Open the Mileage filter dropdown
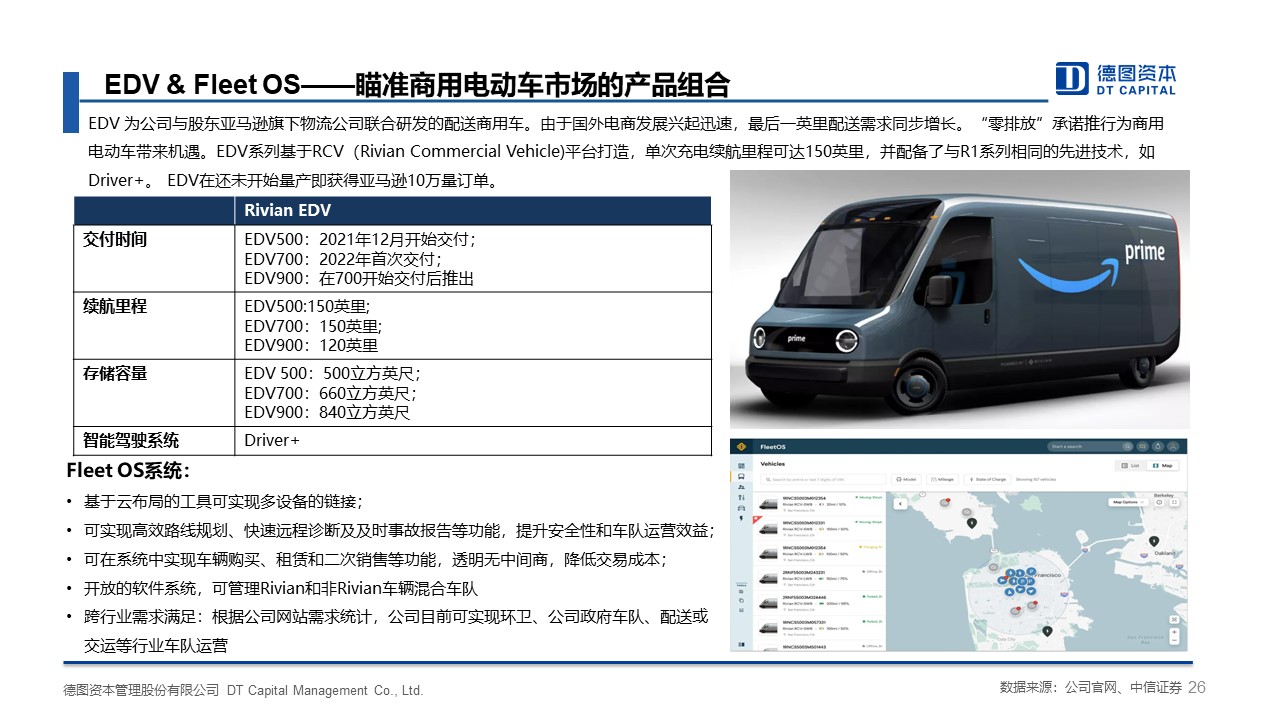The width and height of the screenshot is (1280, 720). pyautogui.click(x=942, y=479)
